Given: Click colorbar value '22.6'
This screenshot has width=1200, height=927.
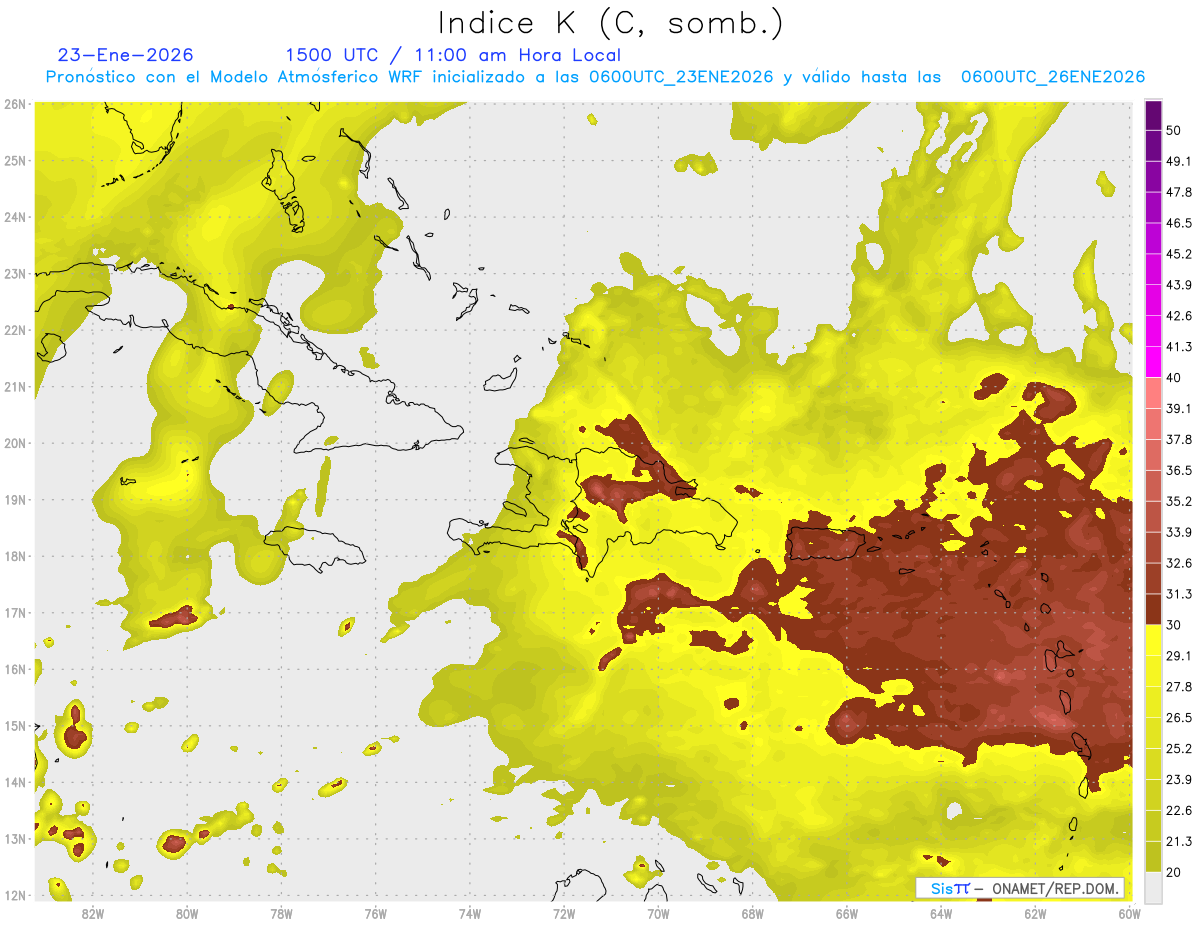Looking at the screenshot, I should coord(1179,810).
